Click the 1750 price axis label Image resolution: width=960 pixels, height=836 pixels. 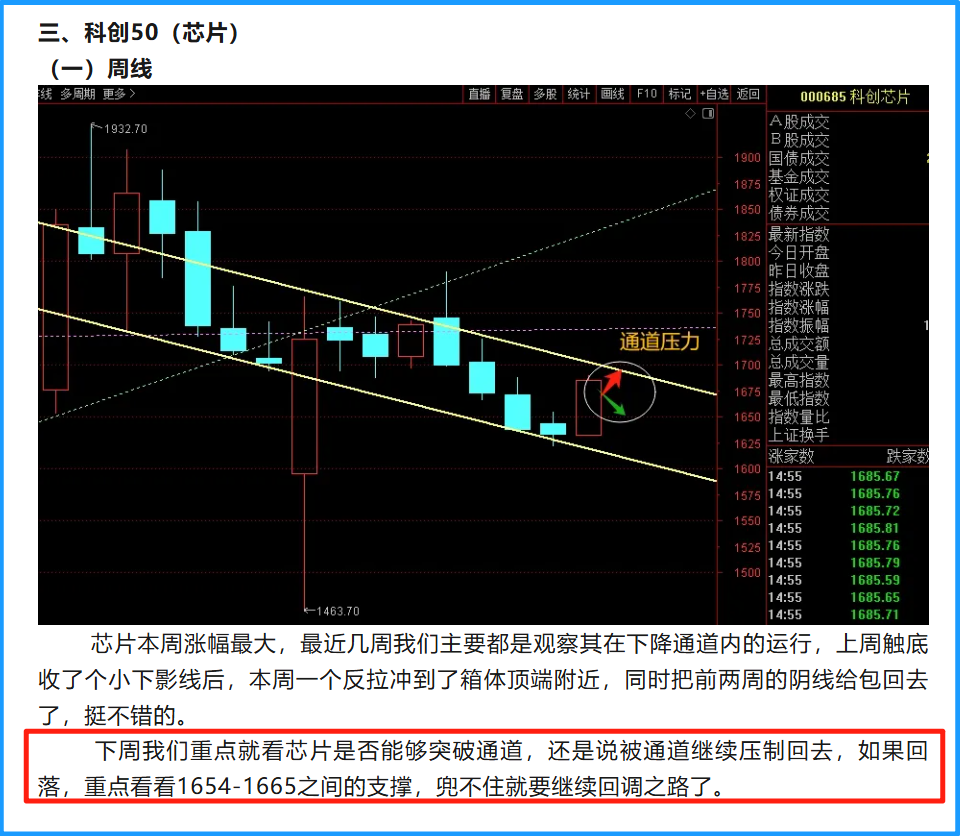tap(748, 313)
